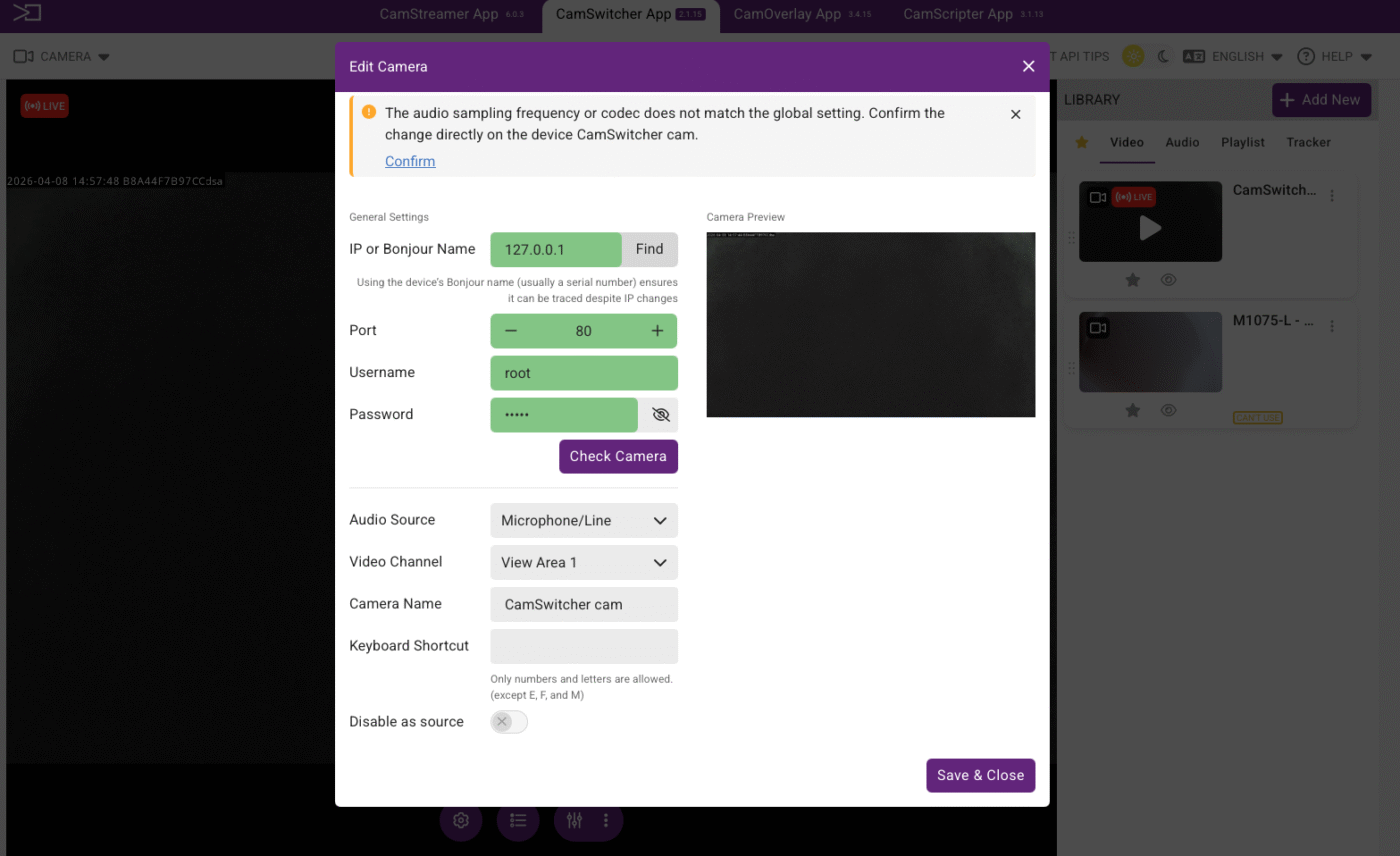Show password using the eye icon
This screenshot has height=856, width=1400.
coord(659,415)
